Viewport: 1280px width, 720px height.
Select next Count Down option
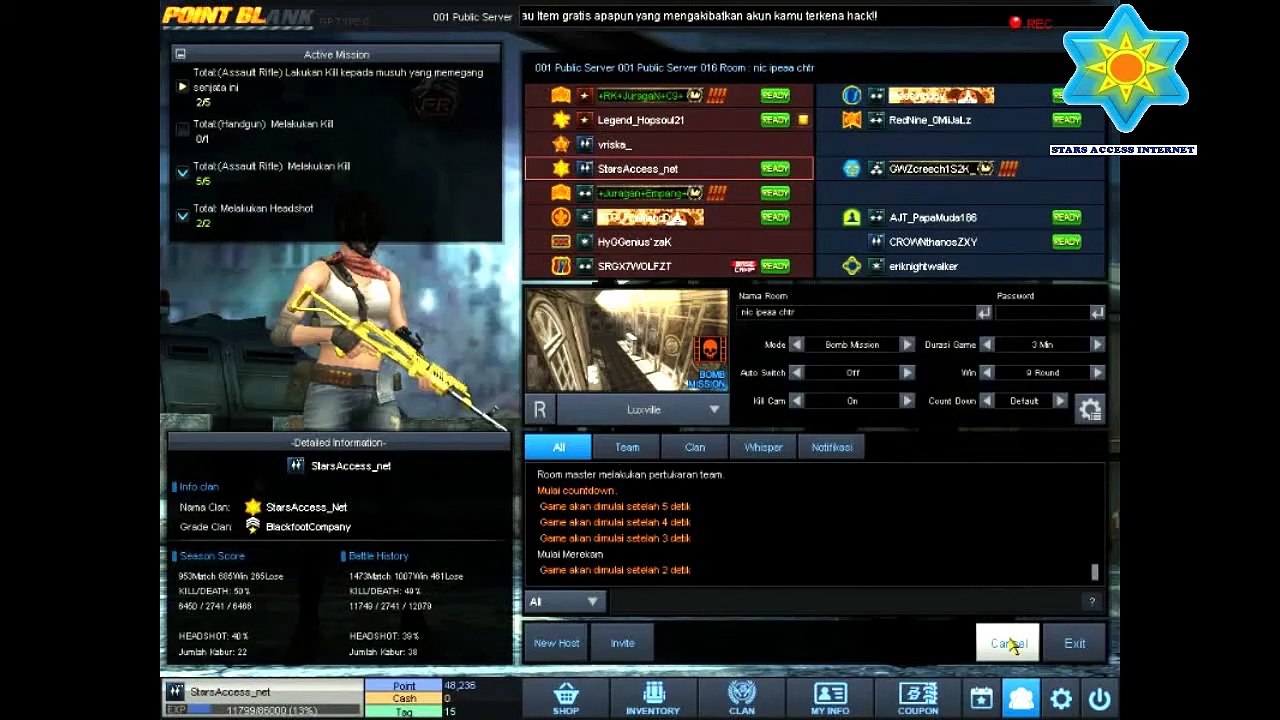tap(1060, 400)
